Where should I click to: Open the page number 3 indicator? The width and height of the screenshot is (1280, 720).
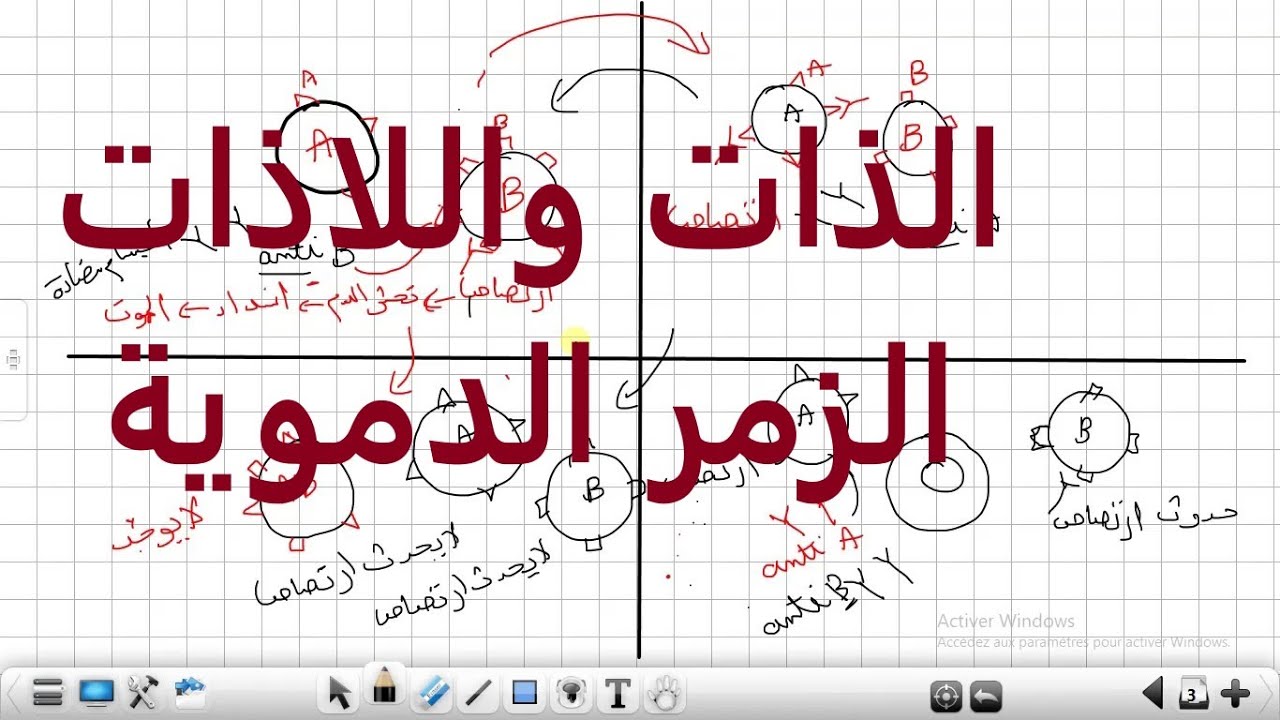[x=1193, y=692]
